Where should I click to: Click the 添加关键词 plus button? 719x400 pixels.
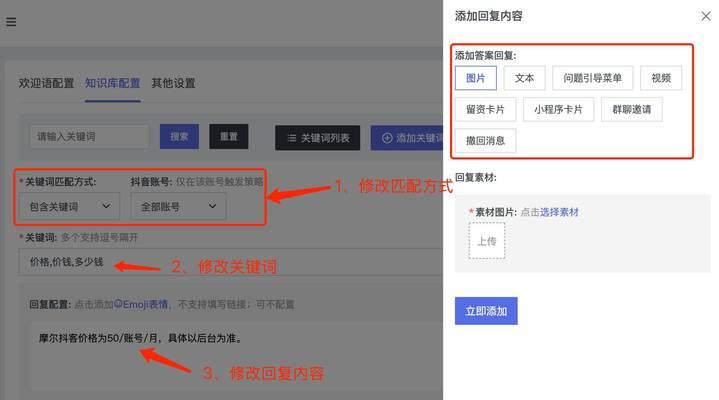[x=407, y=138]
